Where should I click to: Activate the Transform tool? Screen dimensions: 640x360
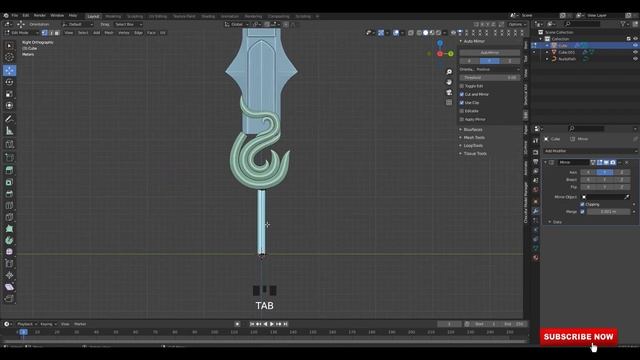click(x=9, y=106)
